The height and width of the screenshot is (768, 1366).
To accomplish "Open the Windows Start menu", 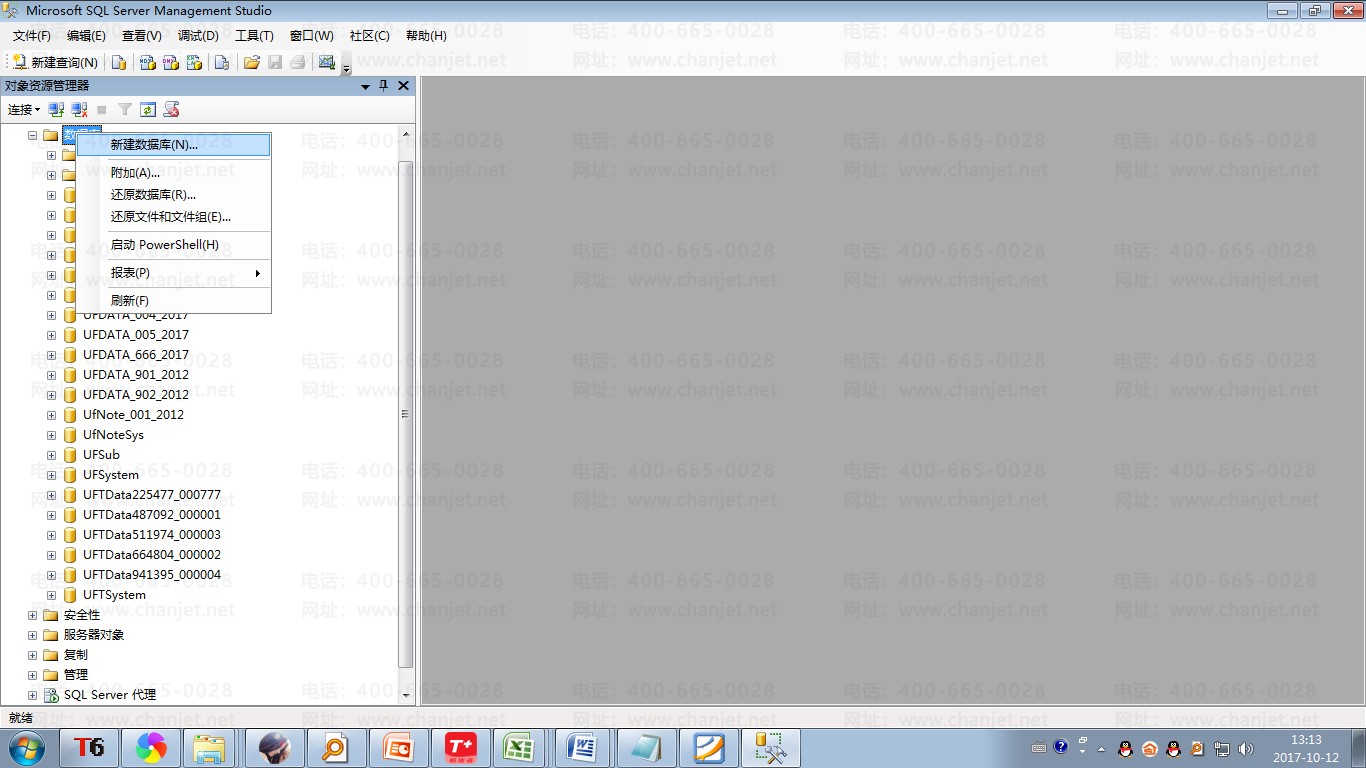I will [x=27, y=748].
